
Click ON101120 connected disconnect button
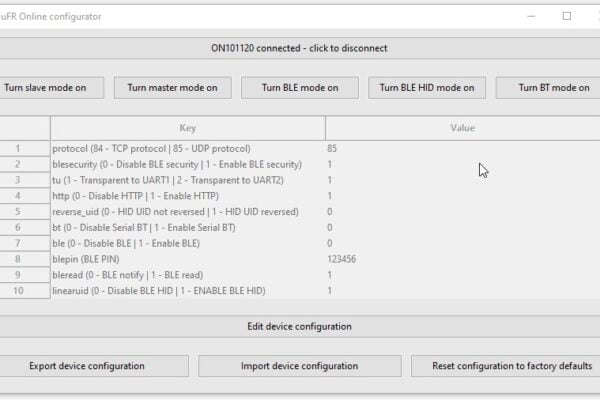coord(299,48)
